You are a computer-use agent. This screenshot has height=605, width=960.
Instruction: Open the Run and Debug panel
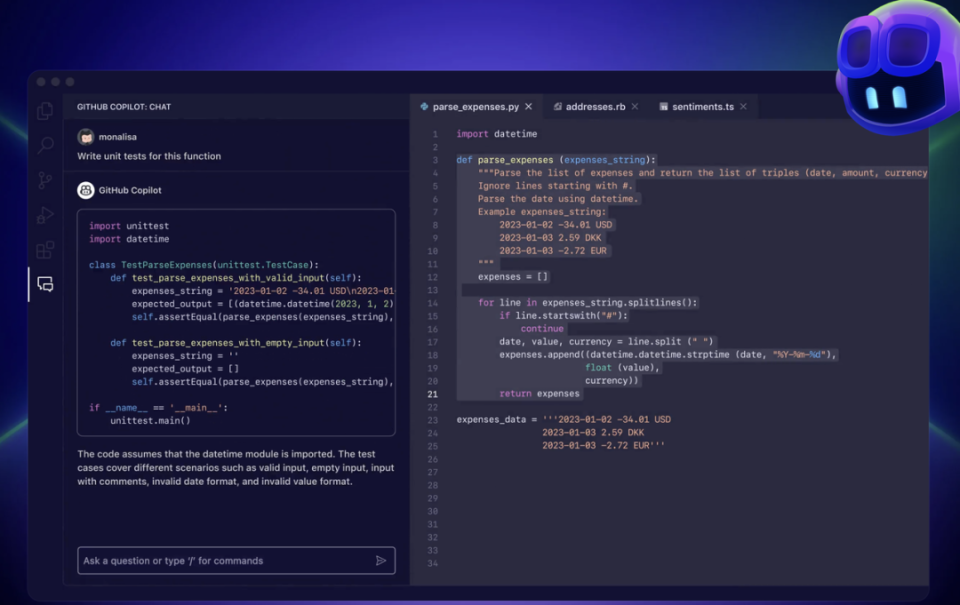coord(44,213)
